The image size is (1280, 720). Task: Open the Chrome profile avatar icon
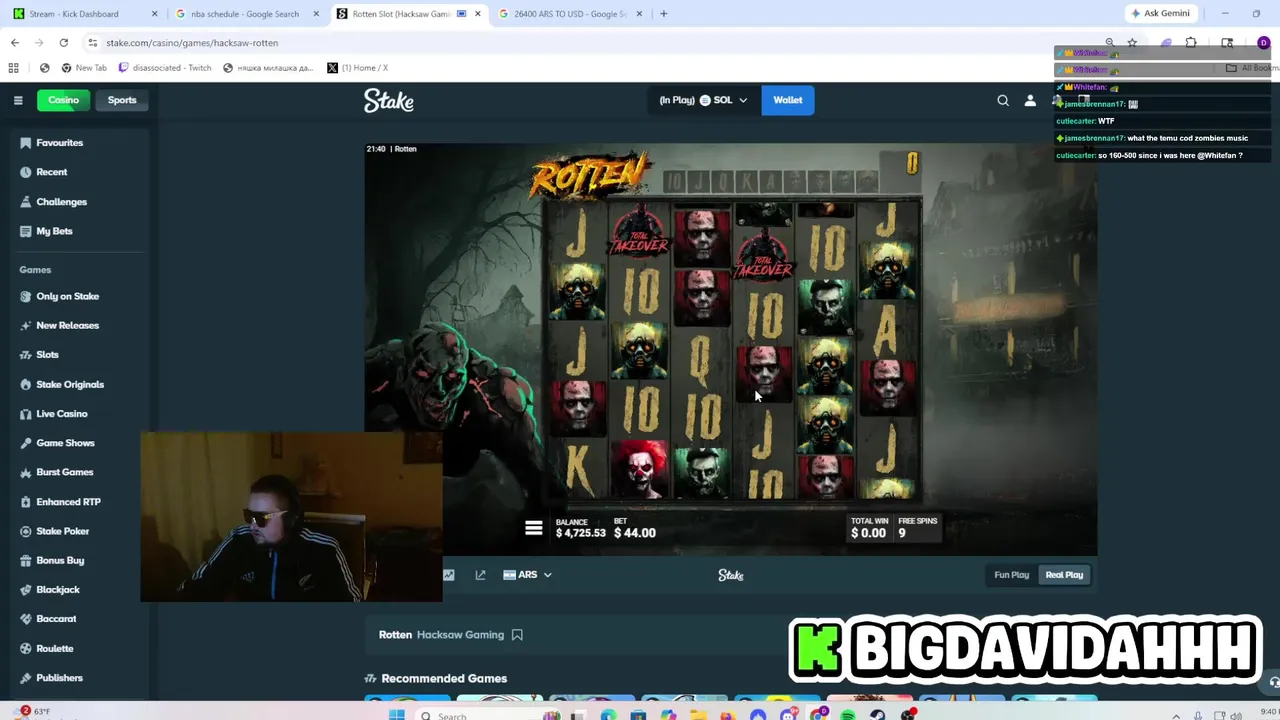(x=1263, y=43)
